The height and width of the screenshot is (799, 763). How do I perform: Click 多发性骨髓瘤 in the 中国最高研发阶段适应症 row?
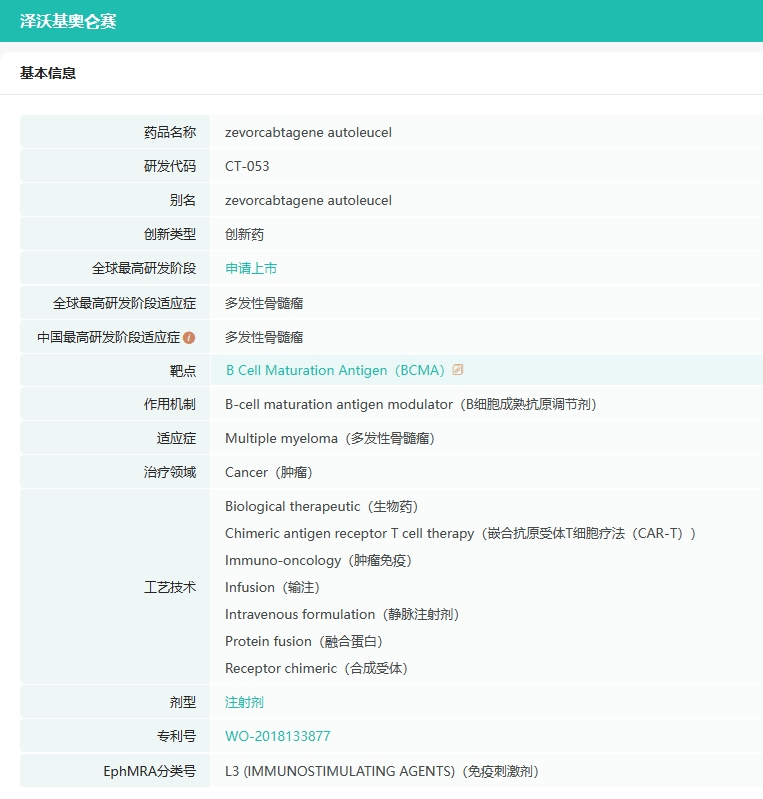[264, 337]
